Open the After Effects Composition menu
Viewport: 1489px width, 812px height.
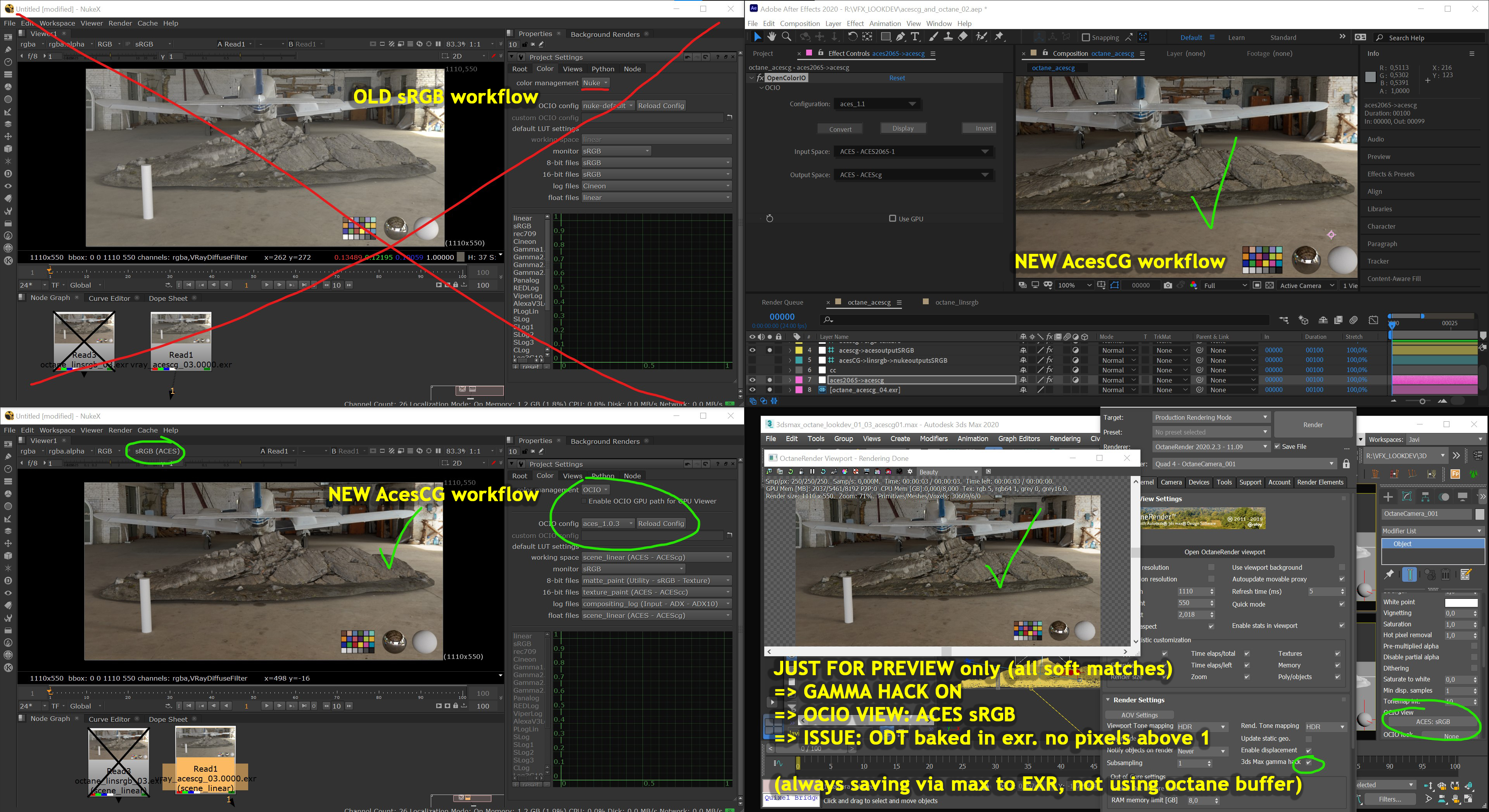pyautogui.click(x=800, y=24)
